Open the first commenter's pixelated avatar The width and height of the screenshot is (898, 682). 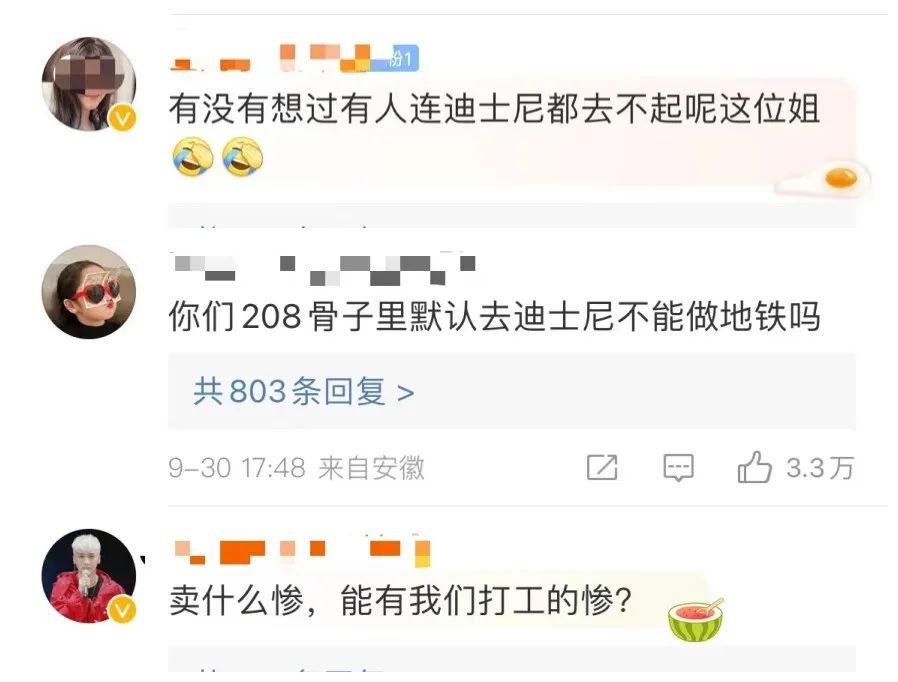pos(89,84)
